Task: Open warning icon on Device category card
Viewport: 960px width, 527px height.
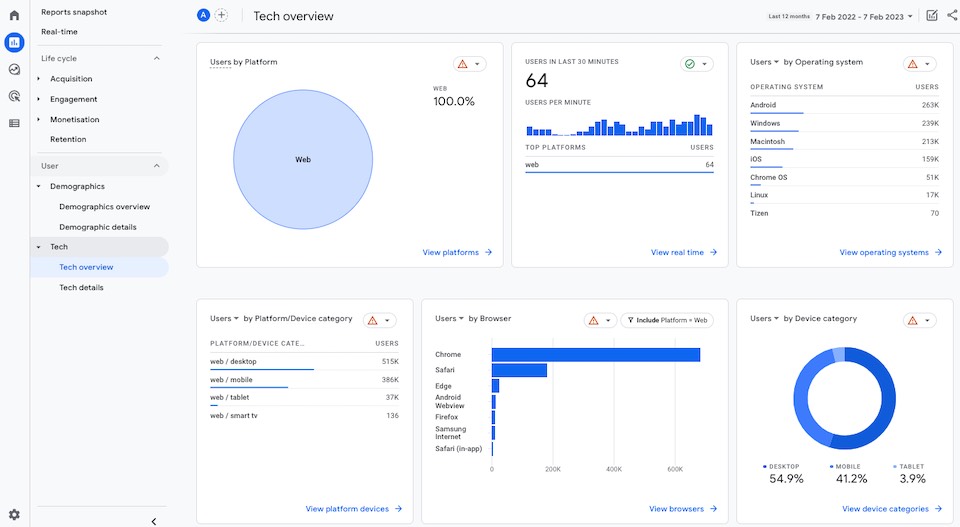Action: [920, 320]
